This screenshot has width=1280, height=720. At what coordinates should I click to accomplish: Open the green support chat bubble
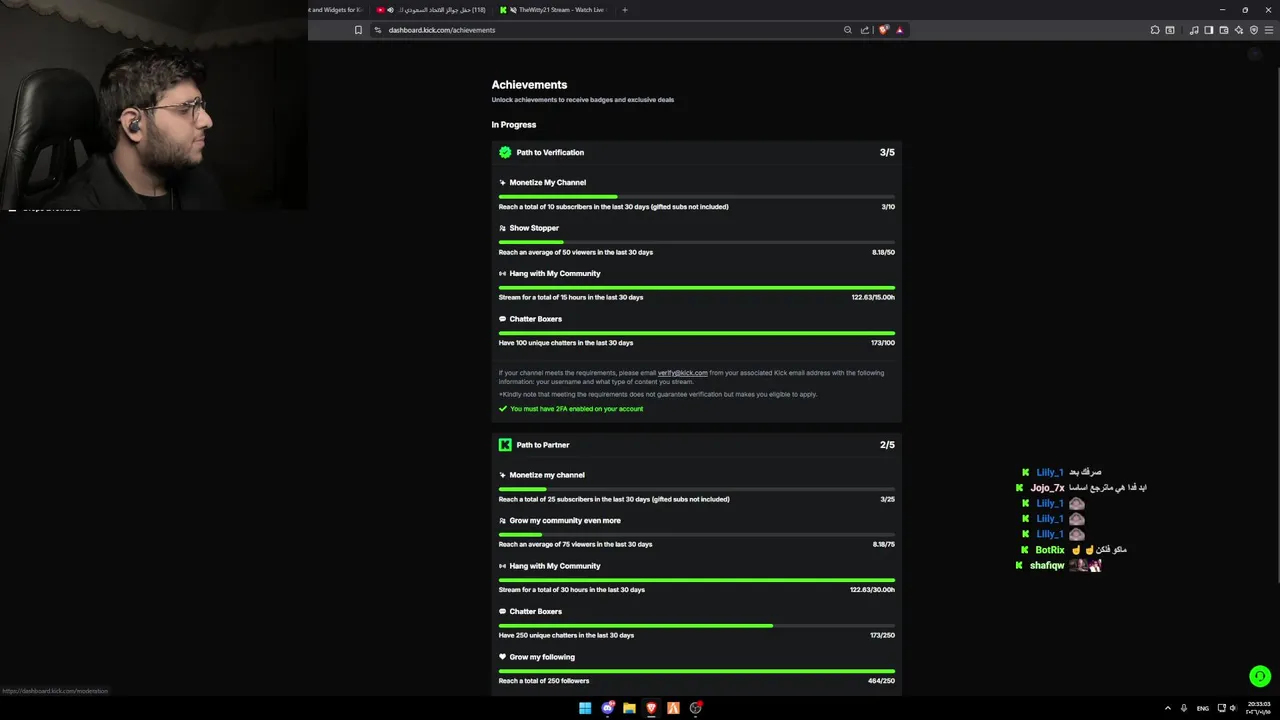[1260, 676]
